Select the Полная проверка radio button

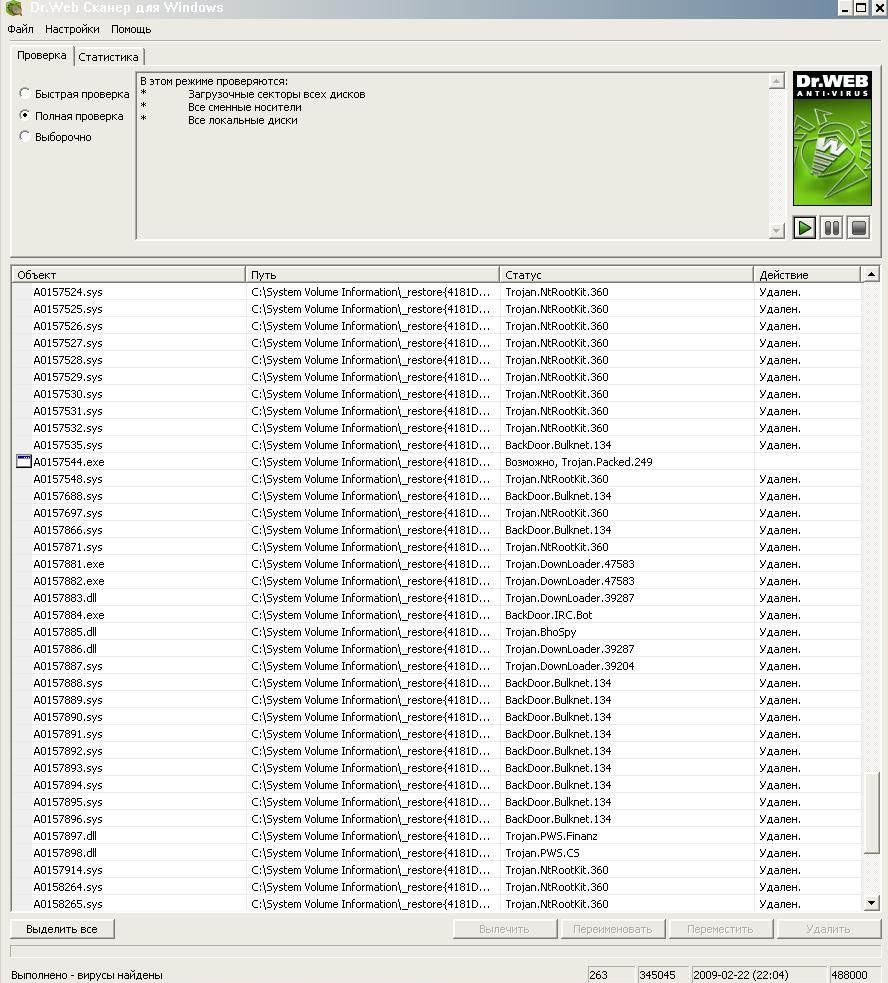point(25,116)
